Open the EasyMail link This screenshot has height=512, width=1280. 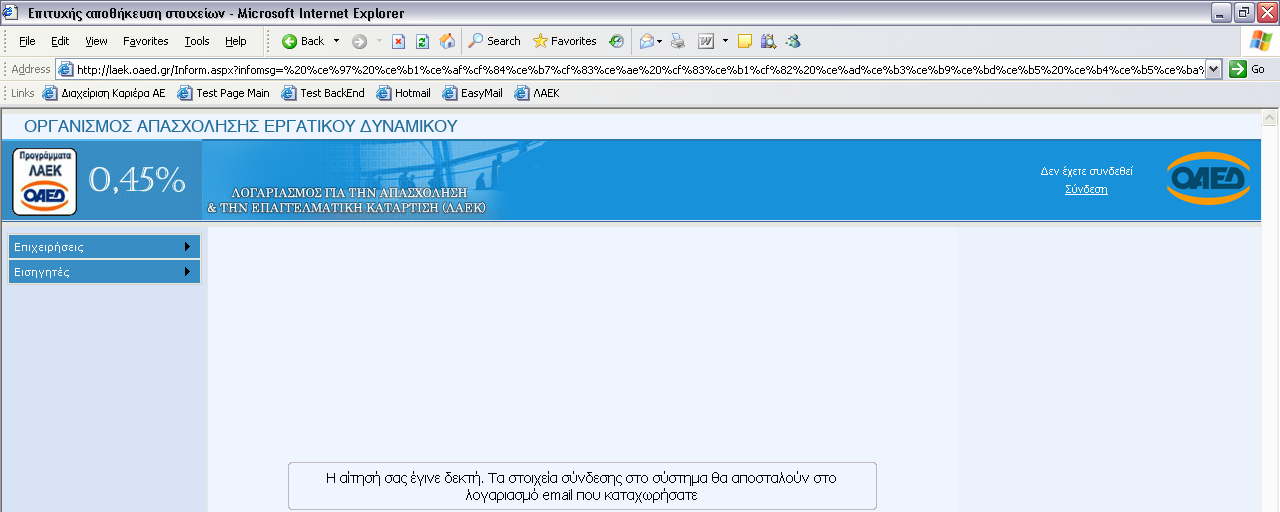(x=473, y=93)
